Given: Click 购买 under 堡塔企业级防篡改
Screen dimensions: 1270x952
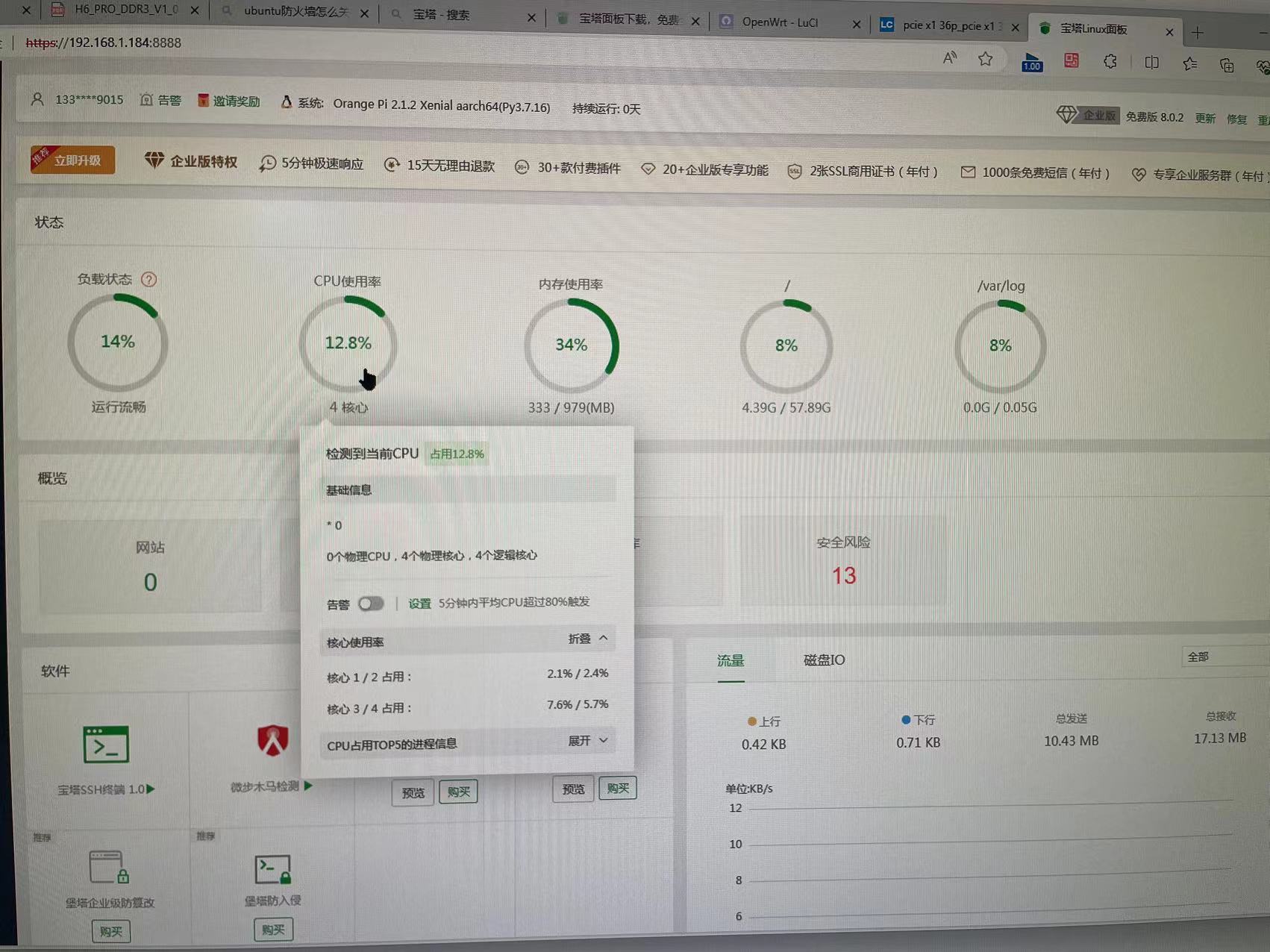Looking at the screenshot, I should pos(110,931).
